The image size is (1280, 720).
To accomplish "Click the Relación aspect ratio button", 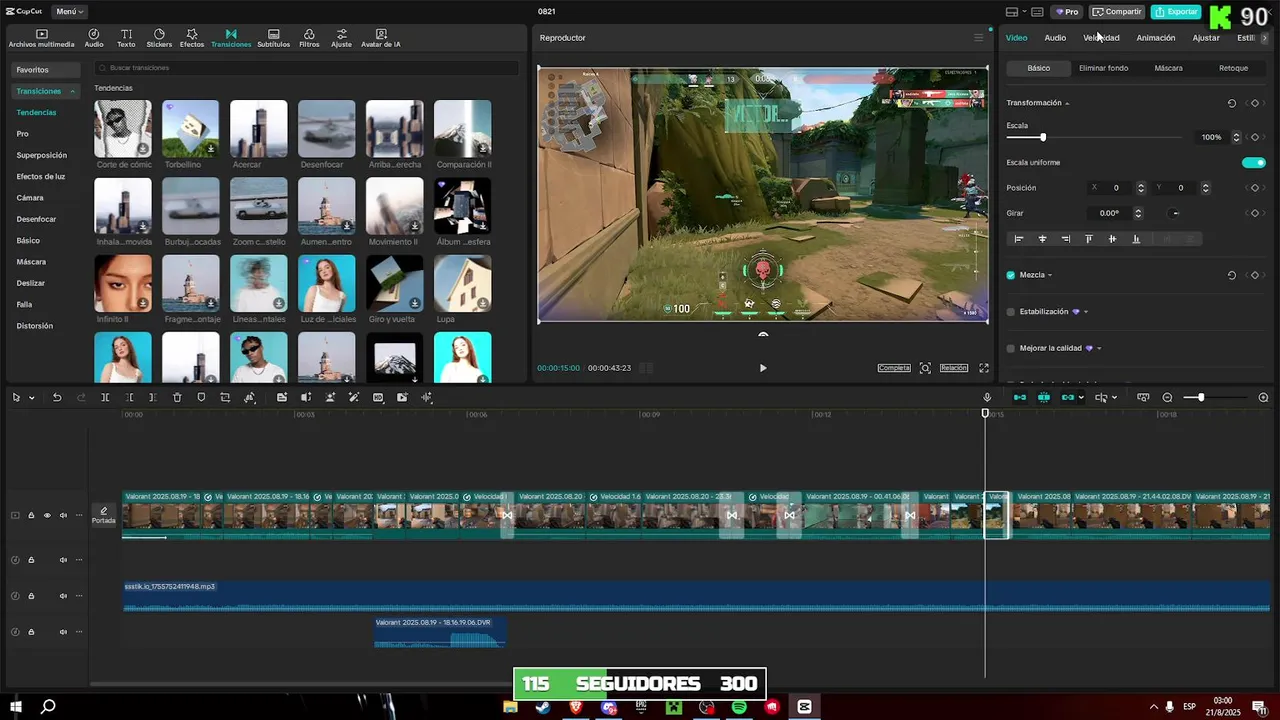I will (954, 368).
